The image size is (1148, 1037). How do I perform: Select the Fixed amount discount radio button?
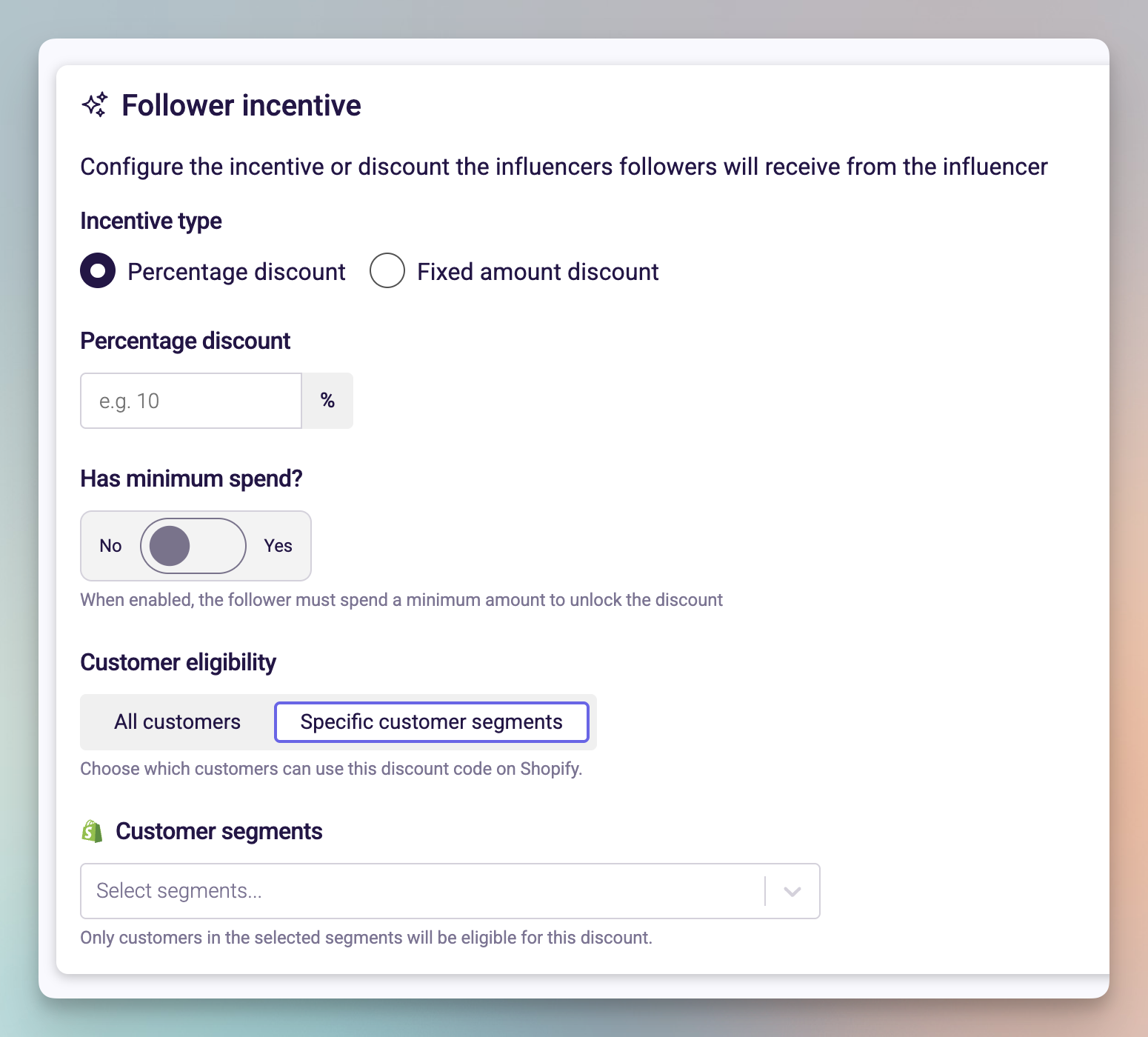tap(387, 271)
